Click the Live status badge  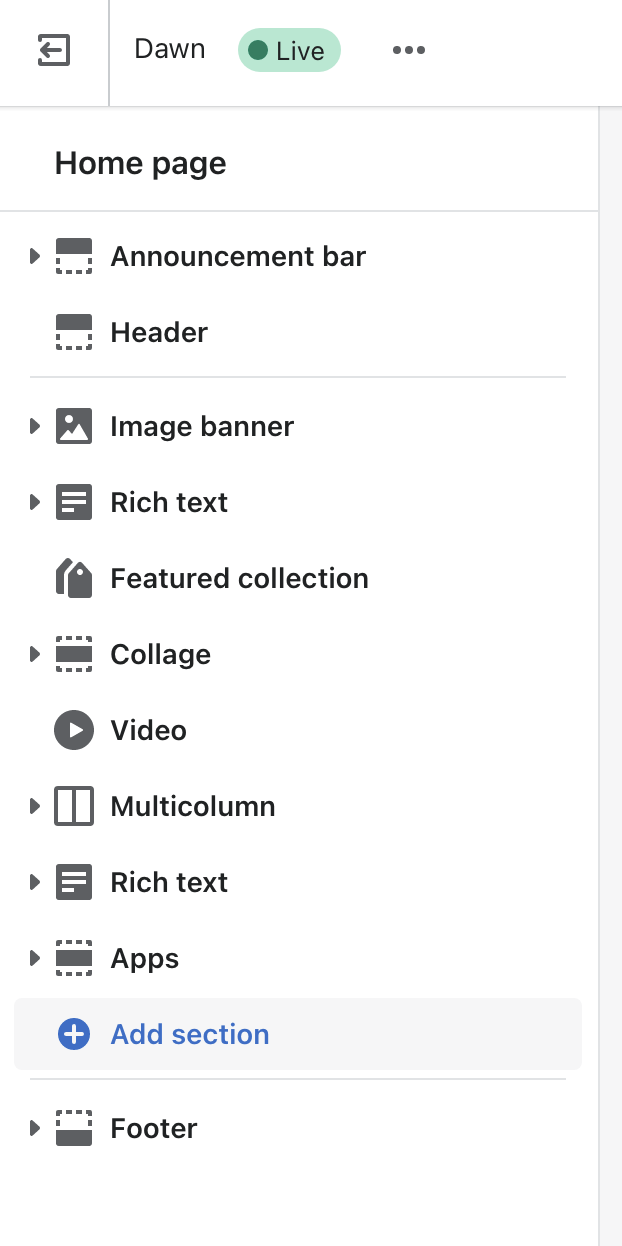coord(289,50)
